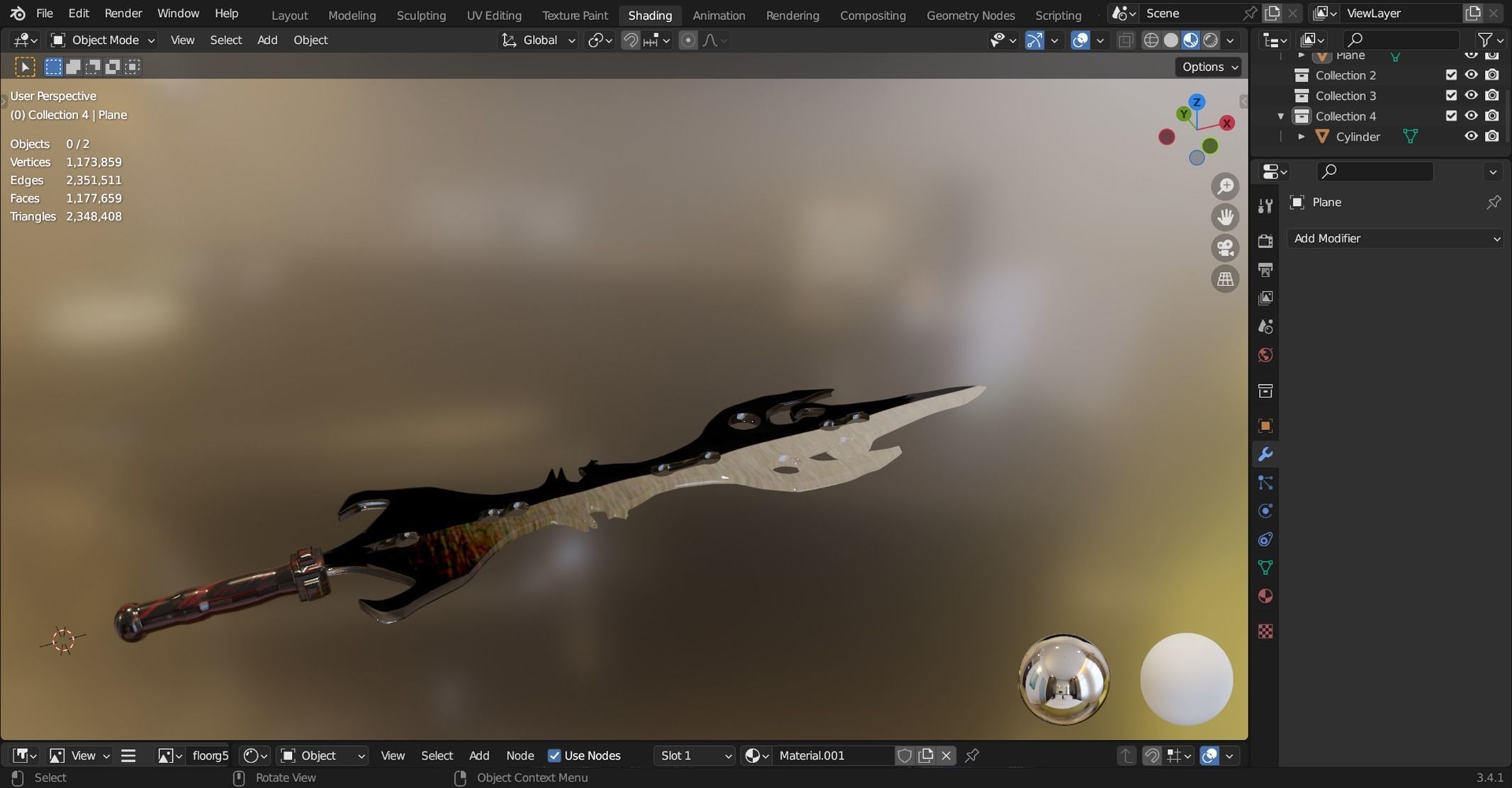Viewport: 1512px width, 788px height.
Task: Switch orthographic/perspective grid icon
Action: point(1225,279)
